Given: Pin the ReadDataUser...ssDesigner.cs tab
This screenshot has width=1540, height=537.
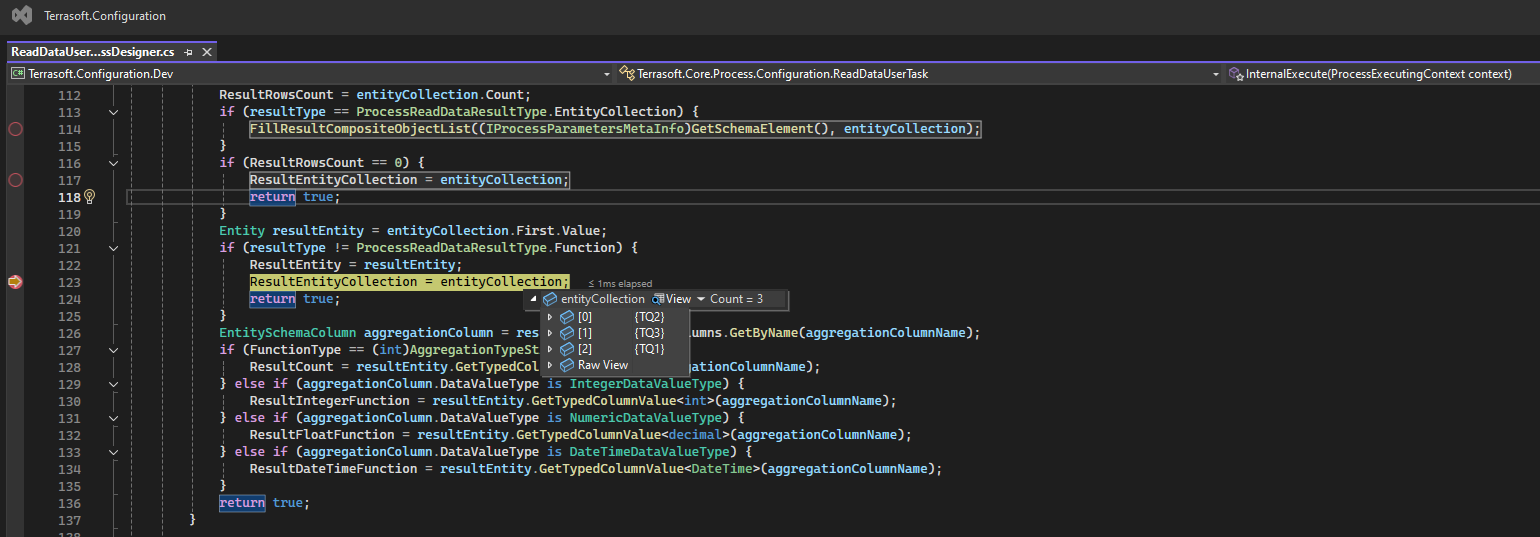Looking at the screenshot, I should coord(188,52).
